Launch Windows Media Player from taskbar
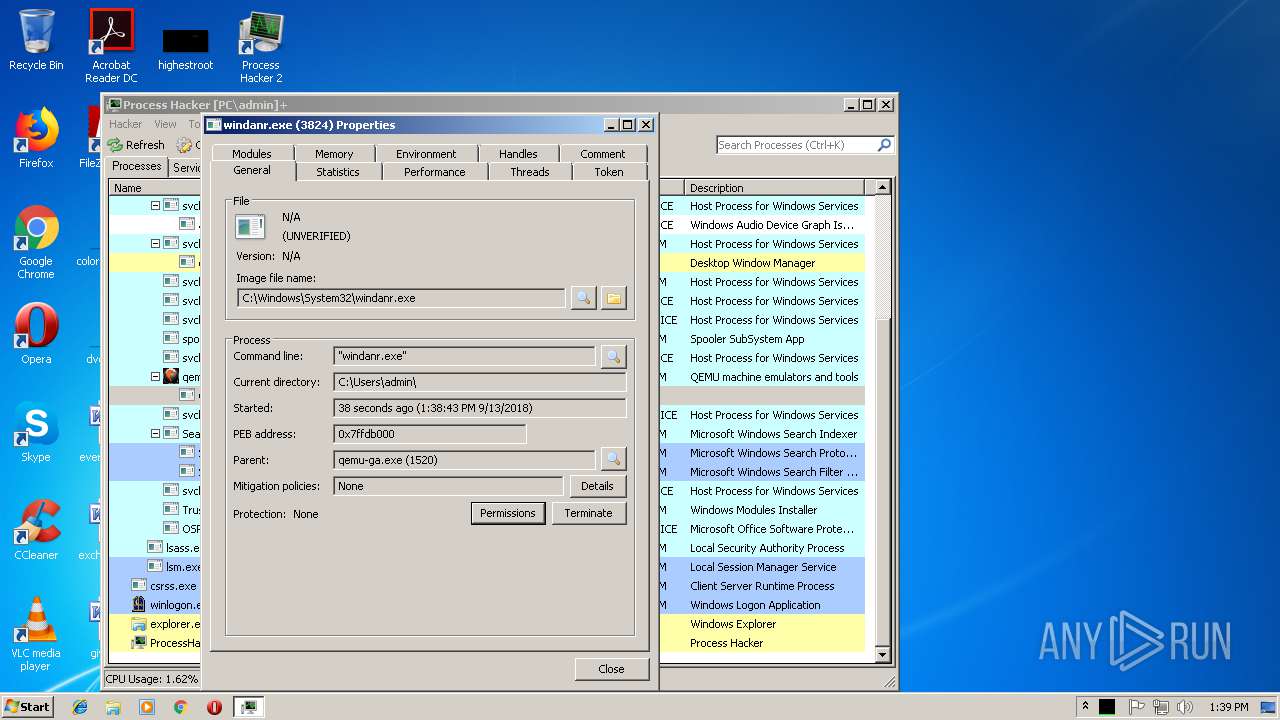1280x720 pixels. pos(147,707)
